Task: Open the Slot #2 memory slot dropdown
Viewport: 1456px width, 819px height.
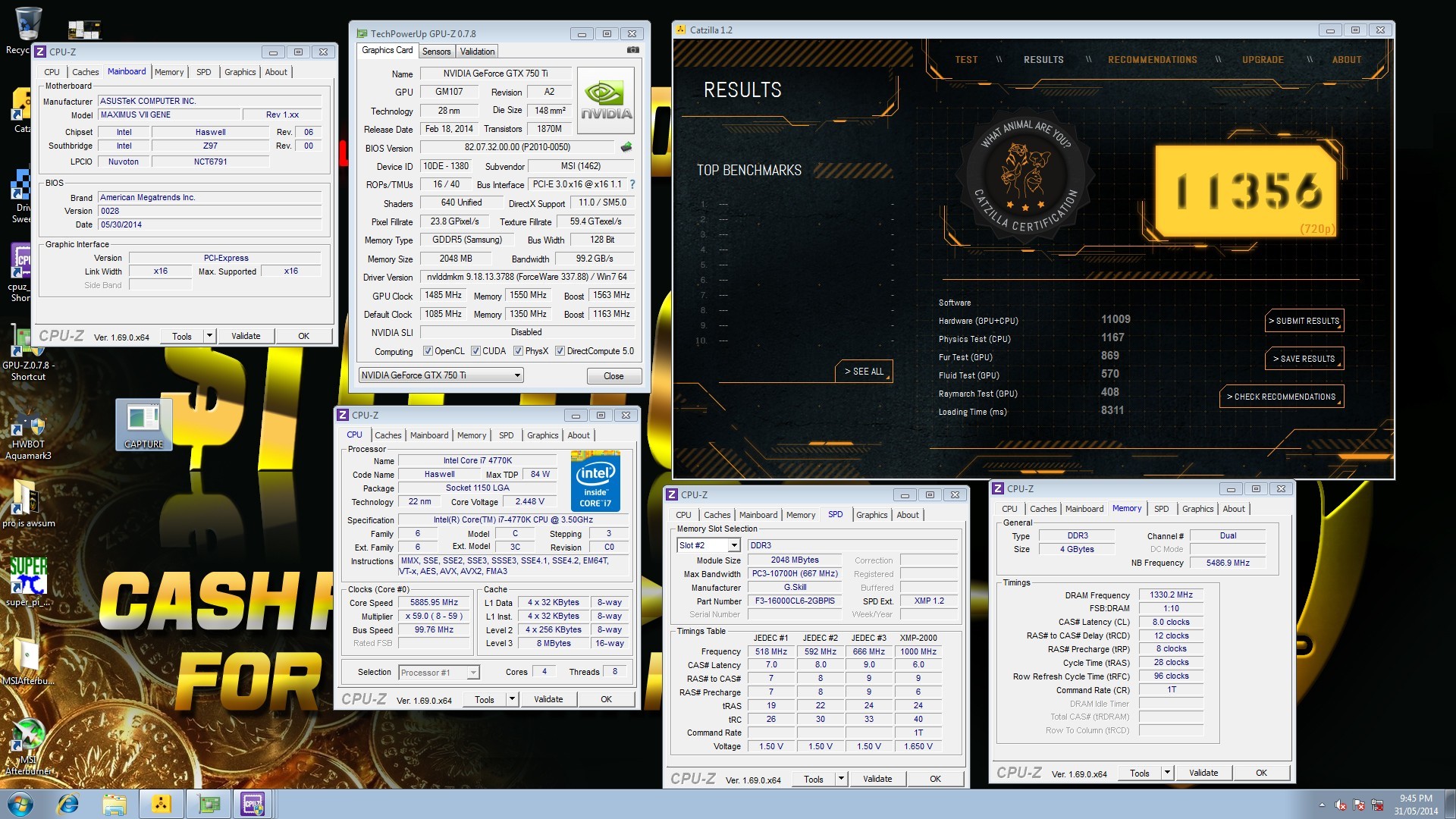Action: 708,545
